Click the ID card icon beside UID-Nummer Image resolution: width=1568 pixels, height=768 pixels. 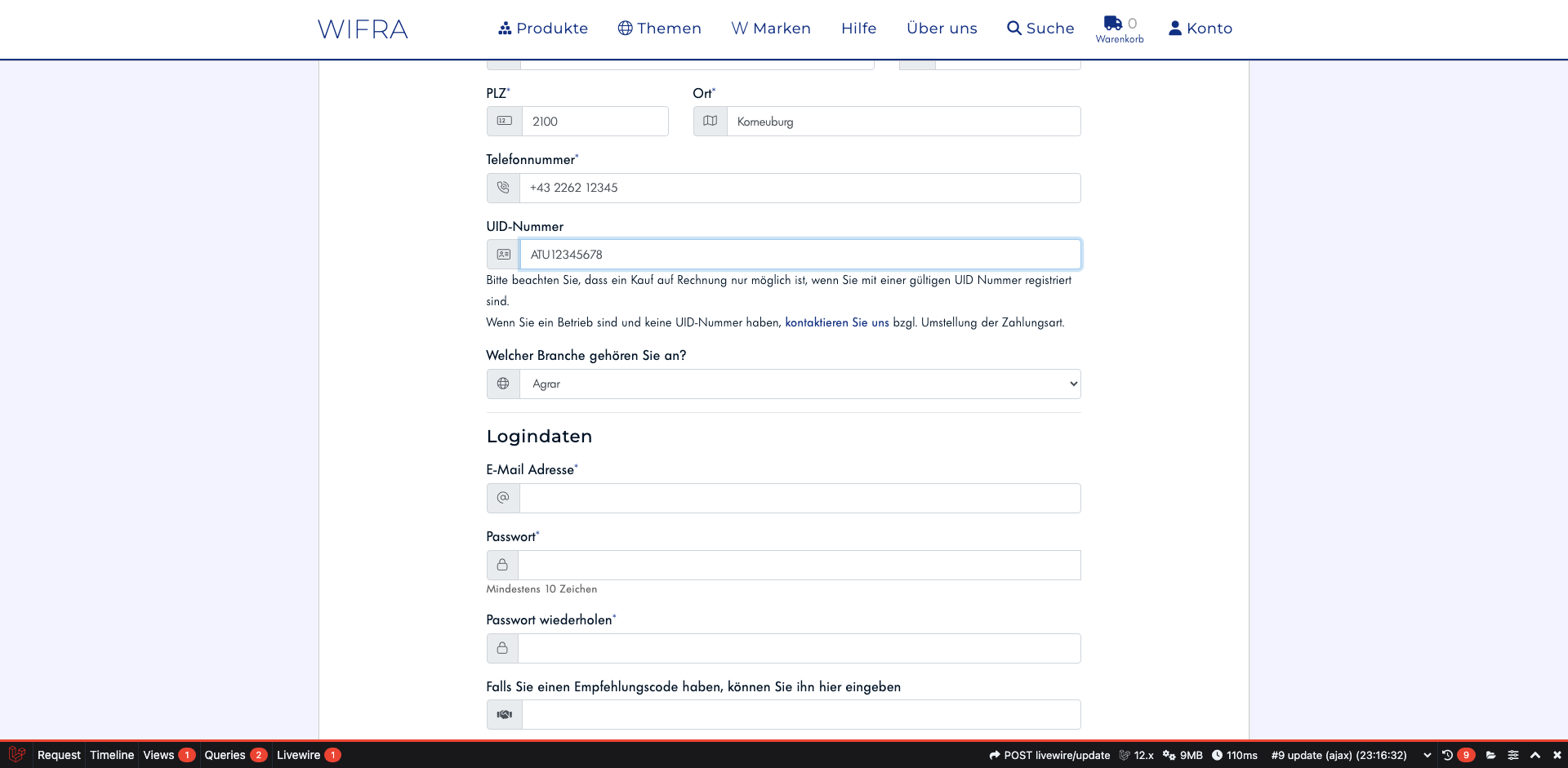[x=503, y=255]
